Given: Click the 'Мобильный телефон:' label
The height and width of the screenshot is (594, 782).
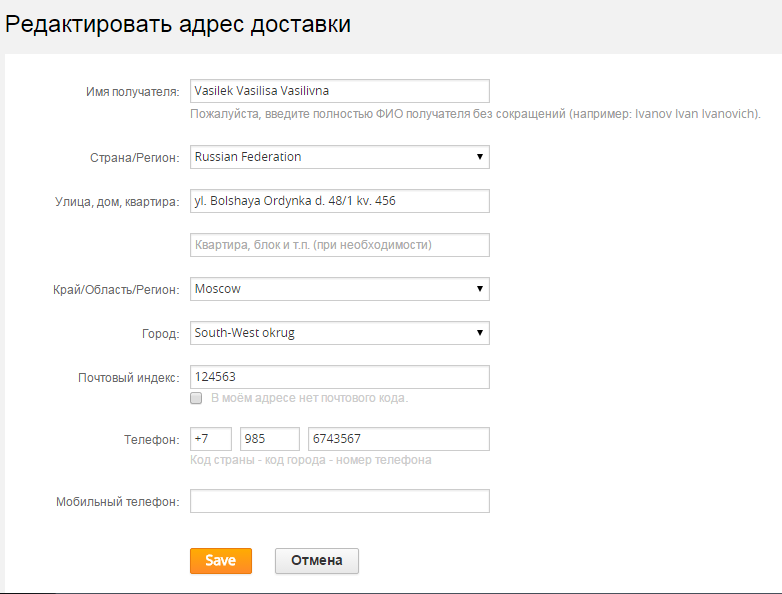Looking at the screenshot, I should tap(118, 502).
